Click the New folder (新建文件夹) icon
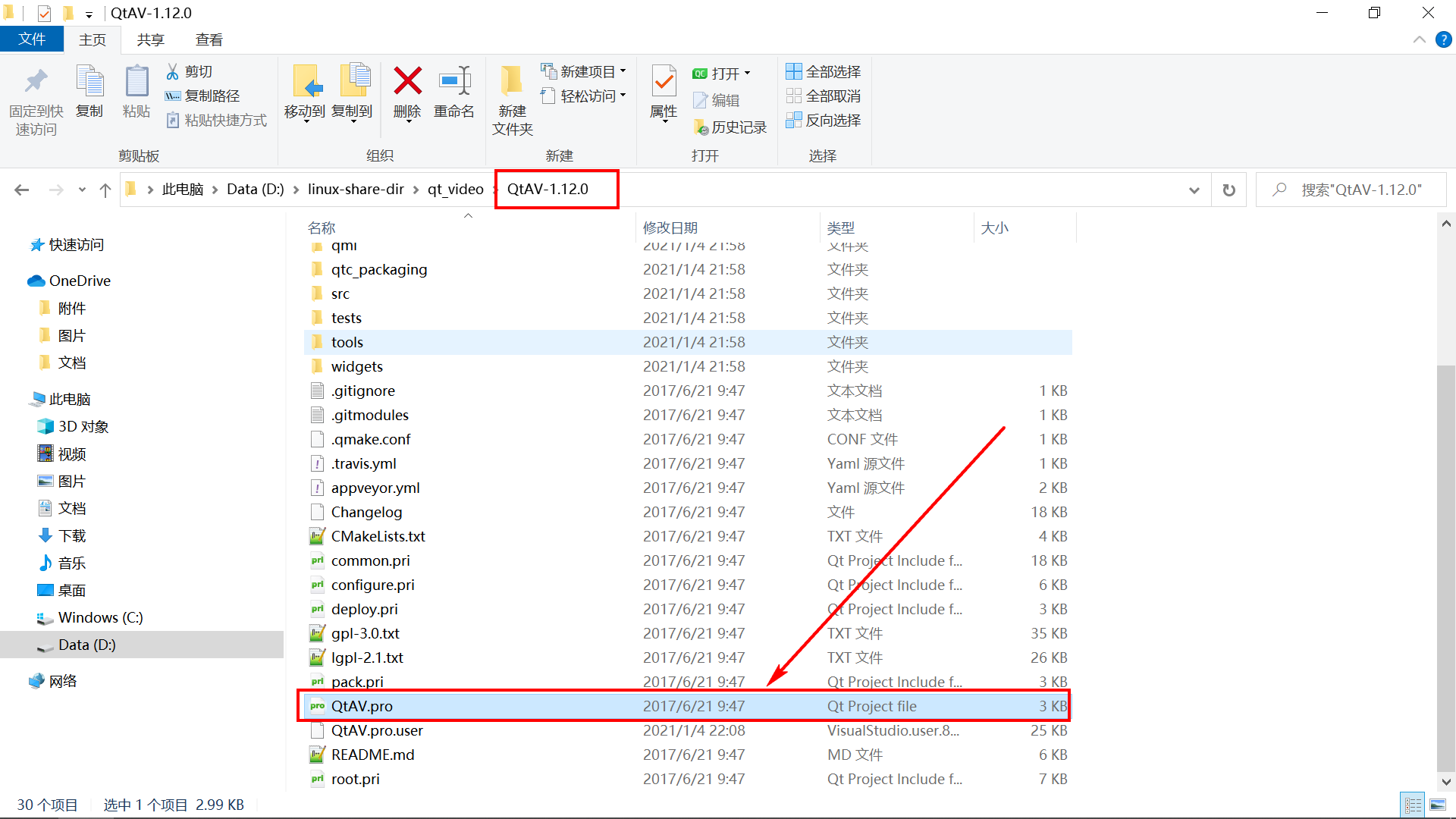Viewport: 1456px width, 819px height. (x=512, y=82)
